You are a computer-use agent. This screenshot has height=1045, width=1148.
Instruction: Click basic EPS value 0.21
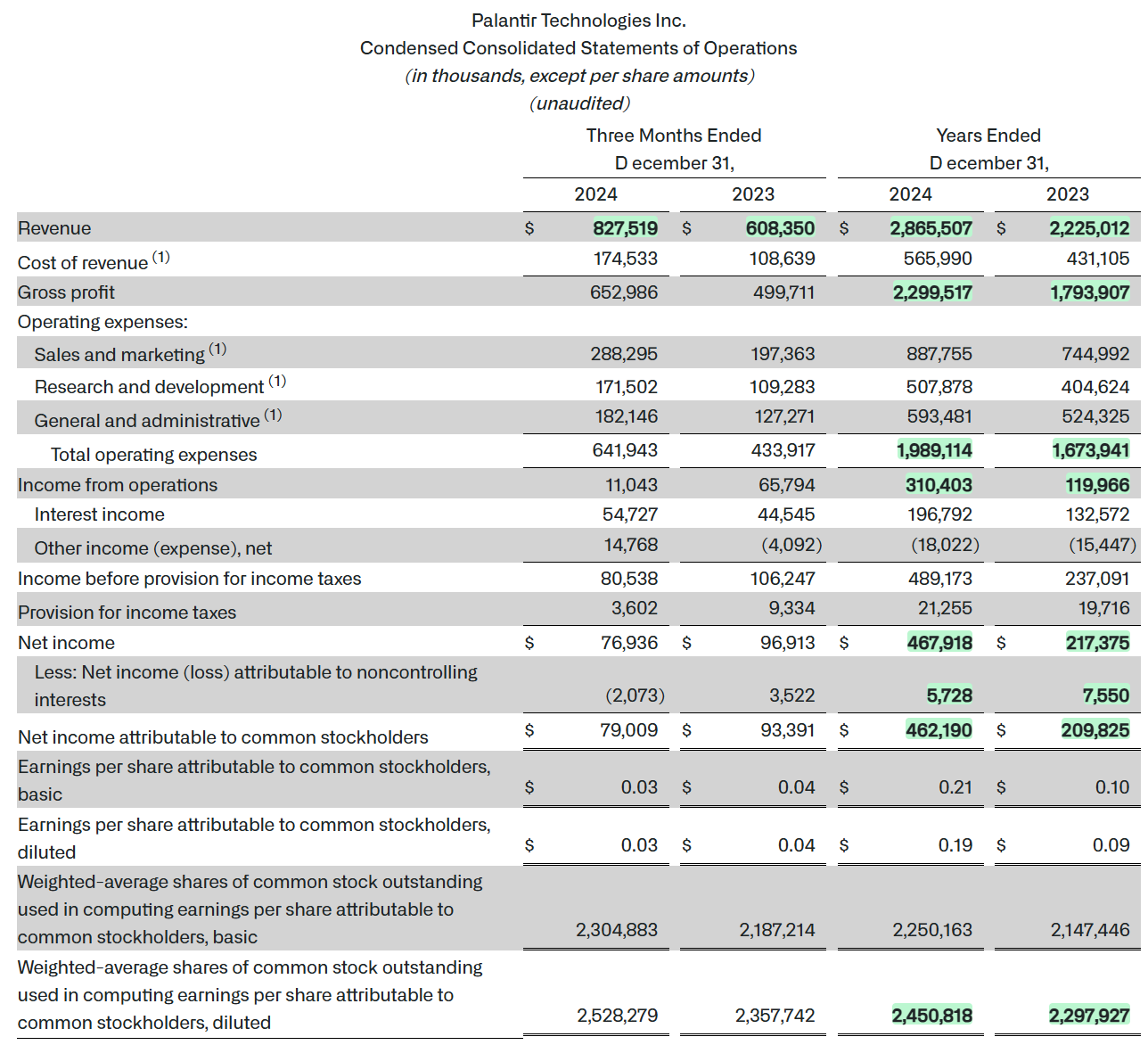[955, 787]
